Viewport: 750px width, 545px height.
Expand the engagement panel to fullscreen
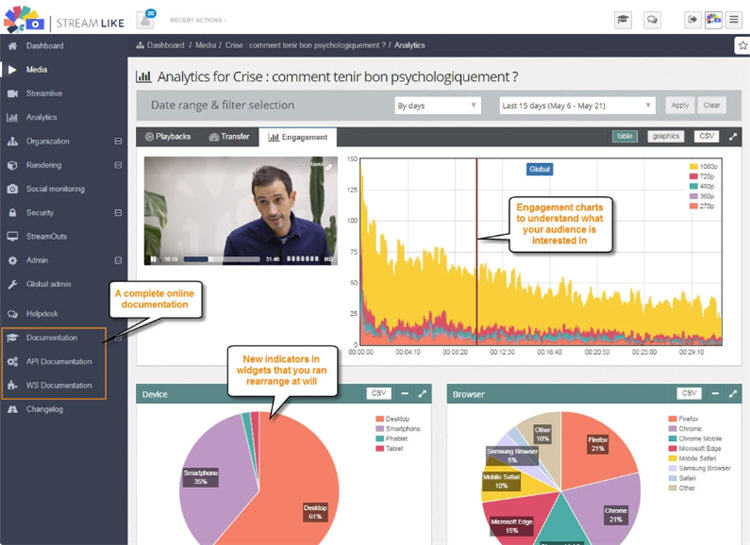pos(733,137)
